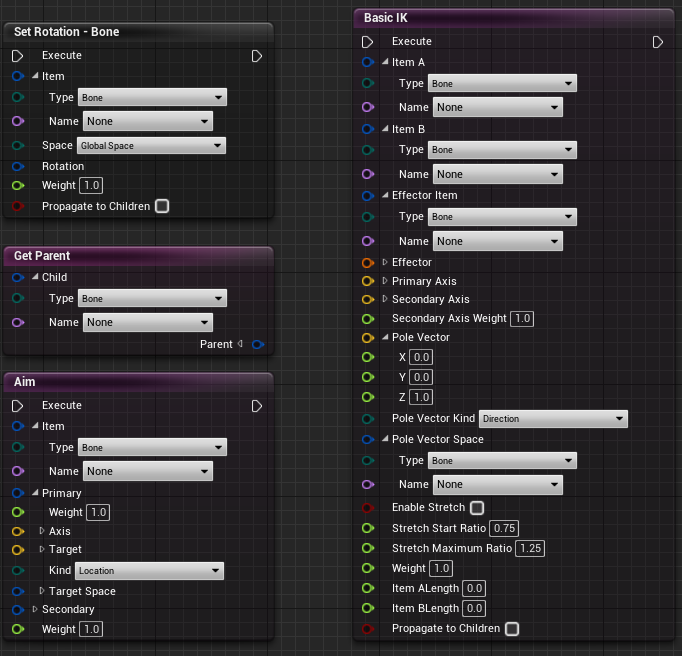
Task: Click the Item ALength value field
Action: 474,589
